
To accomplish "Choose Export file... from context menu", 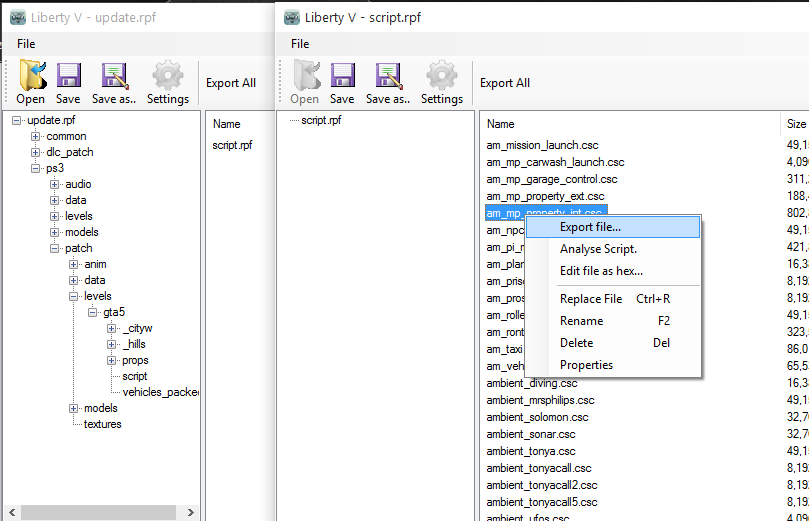I will pyautogui.click(x=590, y=227).
